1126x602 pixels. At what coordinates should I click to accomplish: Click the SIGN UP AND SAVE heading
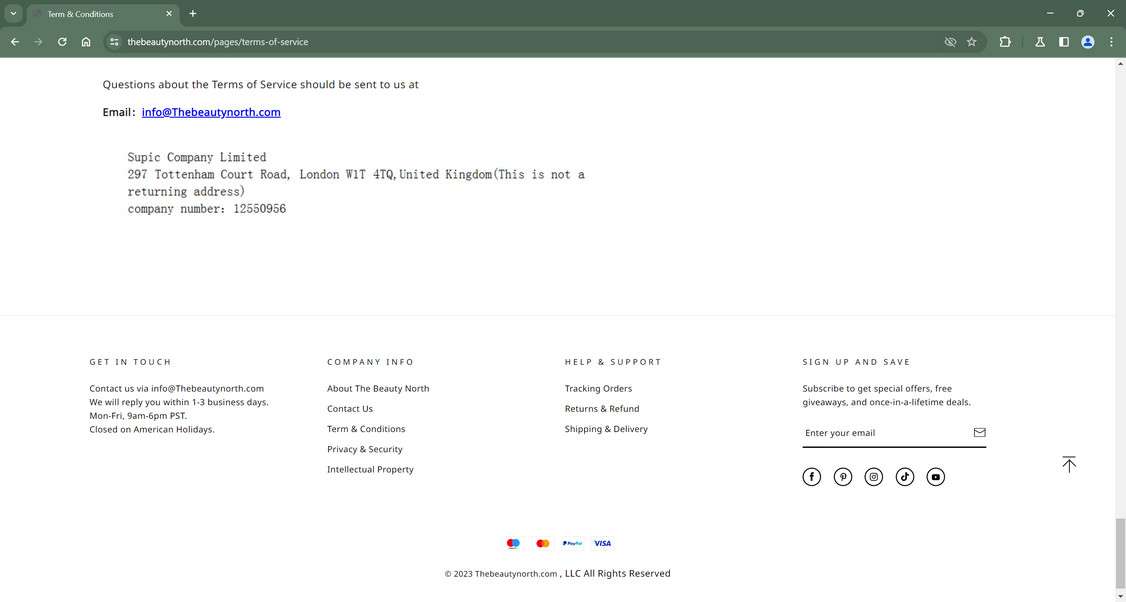856,362
